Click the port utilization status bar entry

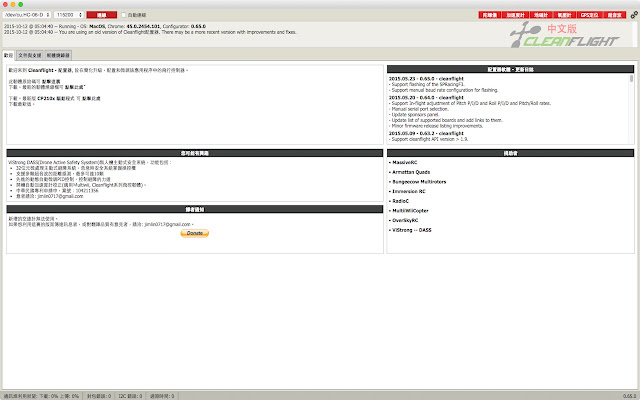coord(42,396)
